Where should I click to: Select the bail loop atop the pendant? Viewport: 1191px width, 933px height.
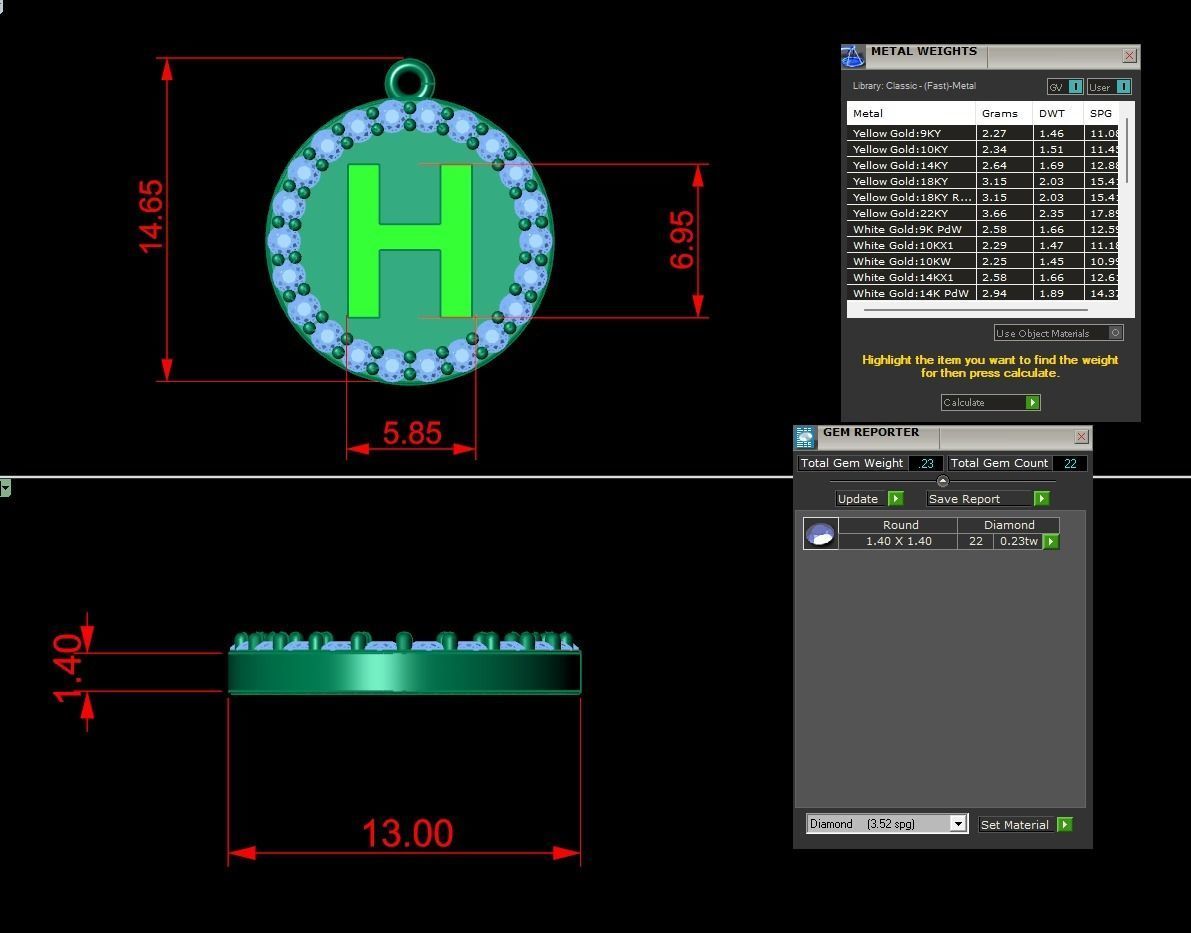point(410,79)
